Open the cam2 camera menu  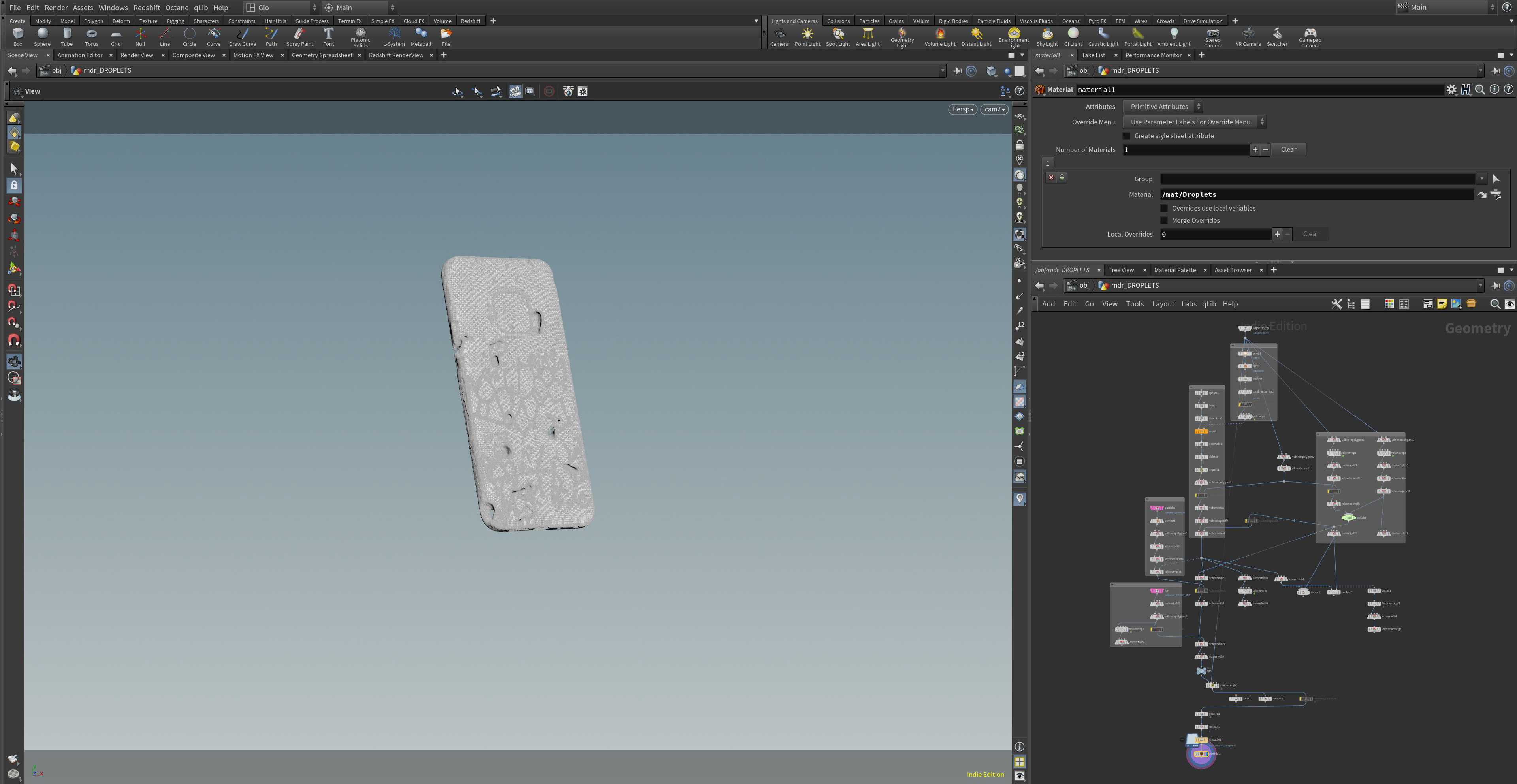click(x=994, y=109)
